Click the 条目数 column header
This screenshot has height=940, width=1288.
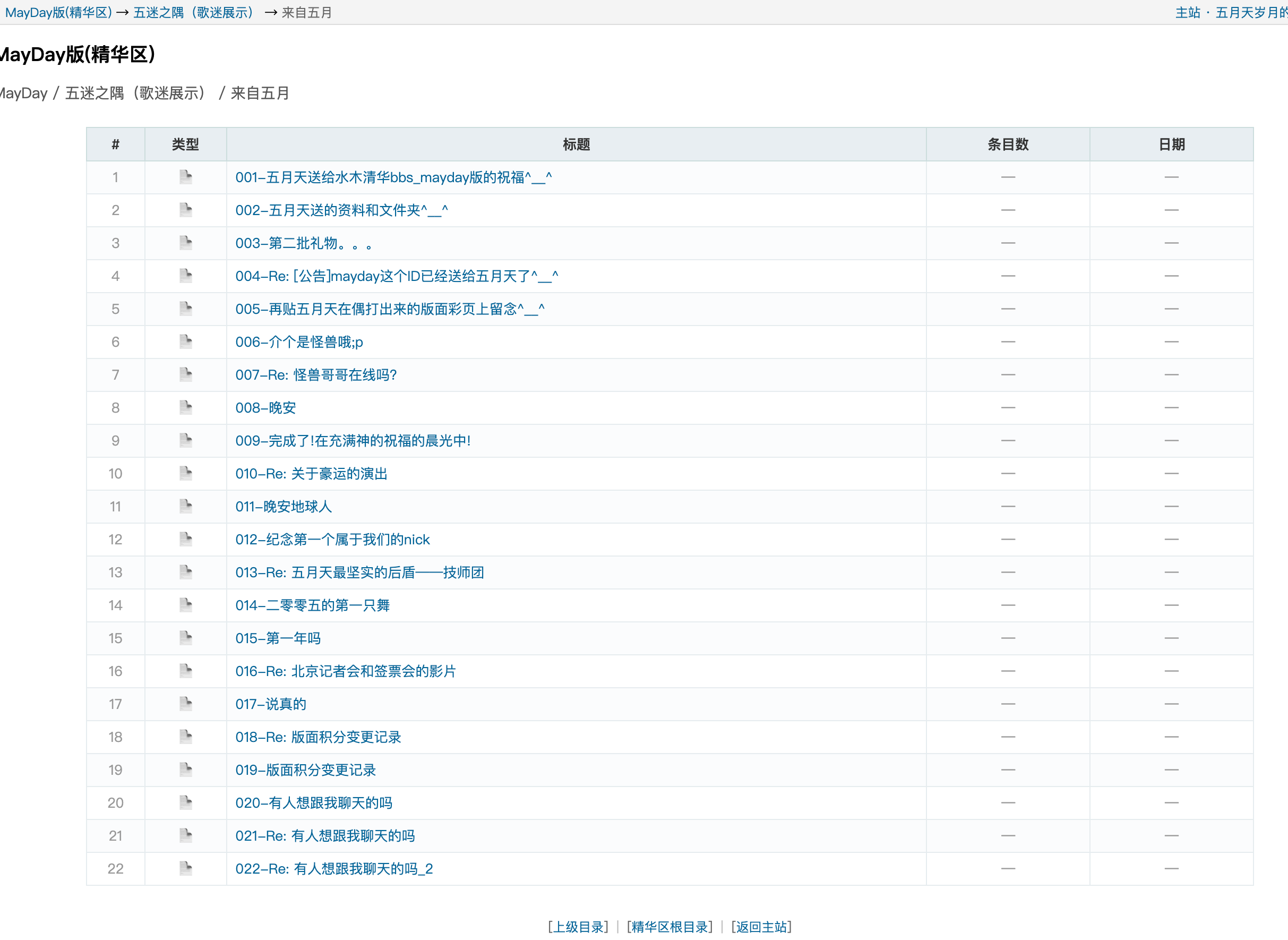[x=1008, y=144]
